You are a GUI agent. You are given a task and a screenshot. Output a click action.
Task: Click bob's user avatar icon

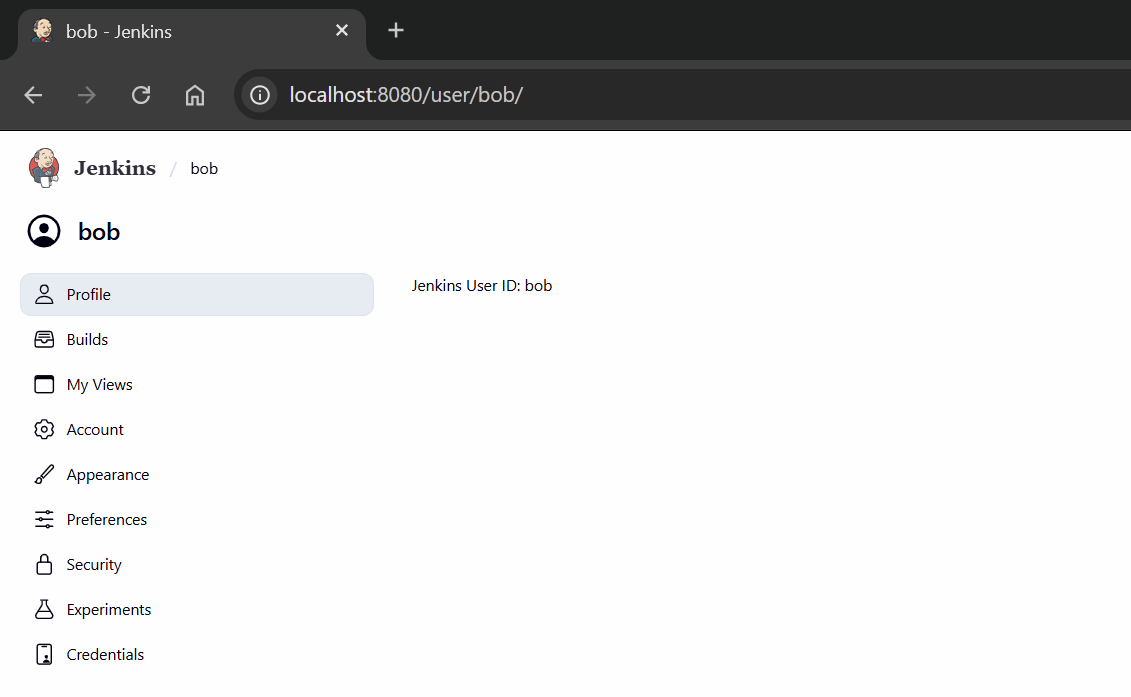pyautogui.click(x=44, y=232)
